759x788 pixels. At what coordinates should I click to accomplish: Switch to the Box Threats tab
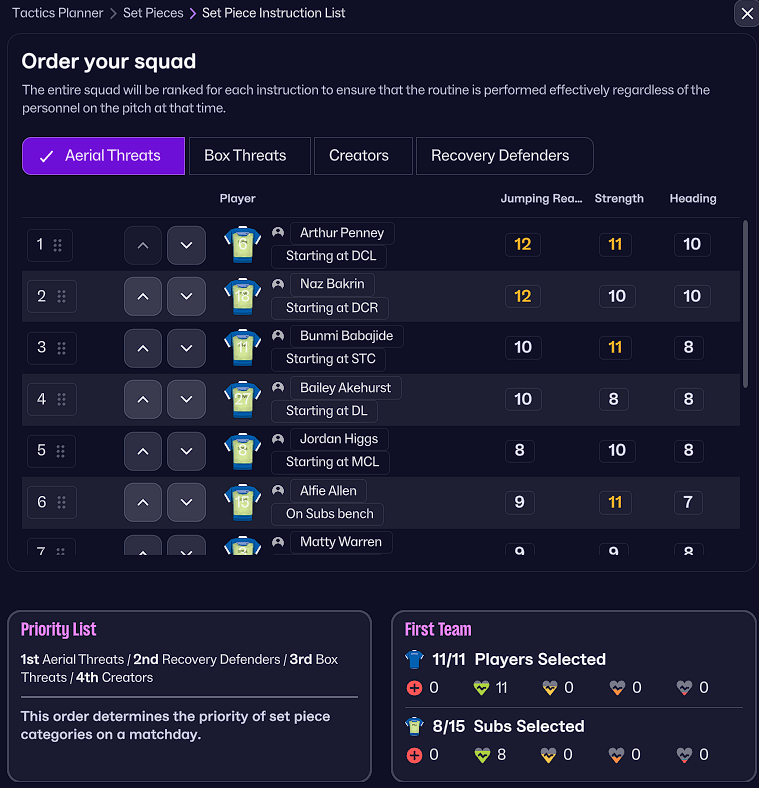[x=245, y=156]
